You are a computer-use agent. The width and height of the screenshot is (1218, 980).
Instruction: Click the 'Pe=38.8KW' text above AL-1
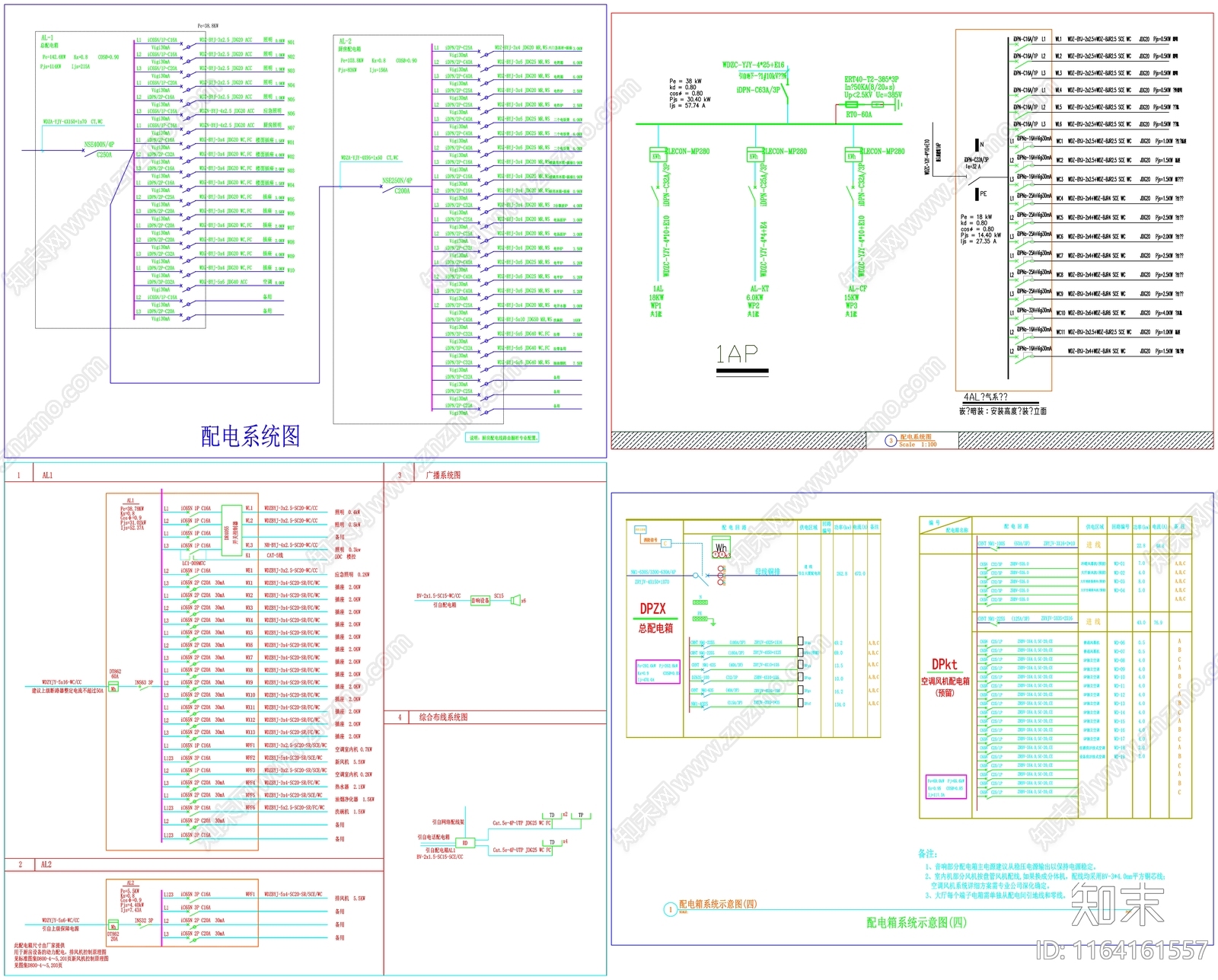(208, 26)
